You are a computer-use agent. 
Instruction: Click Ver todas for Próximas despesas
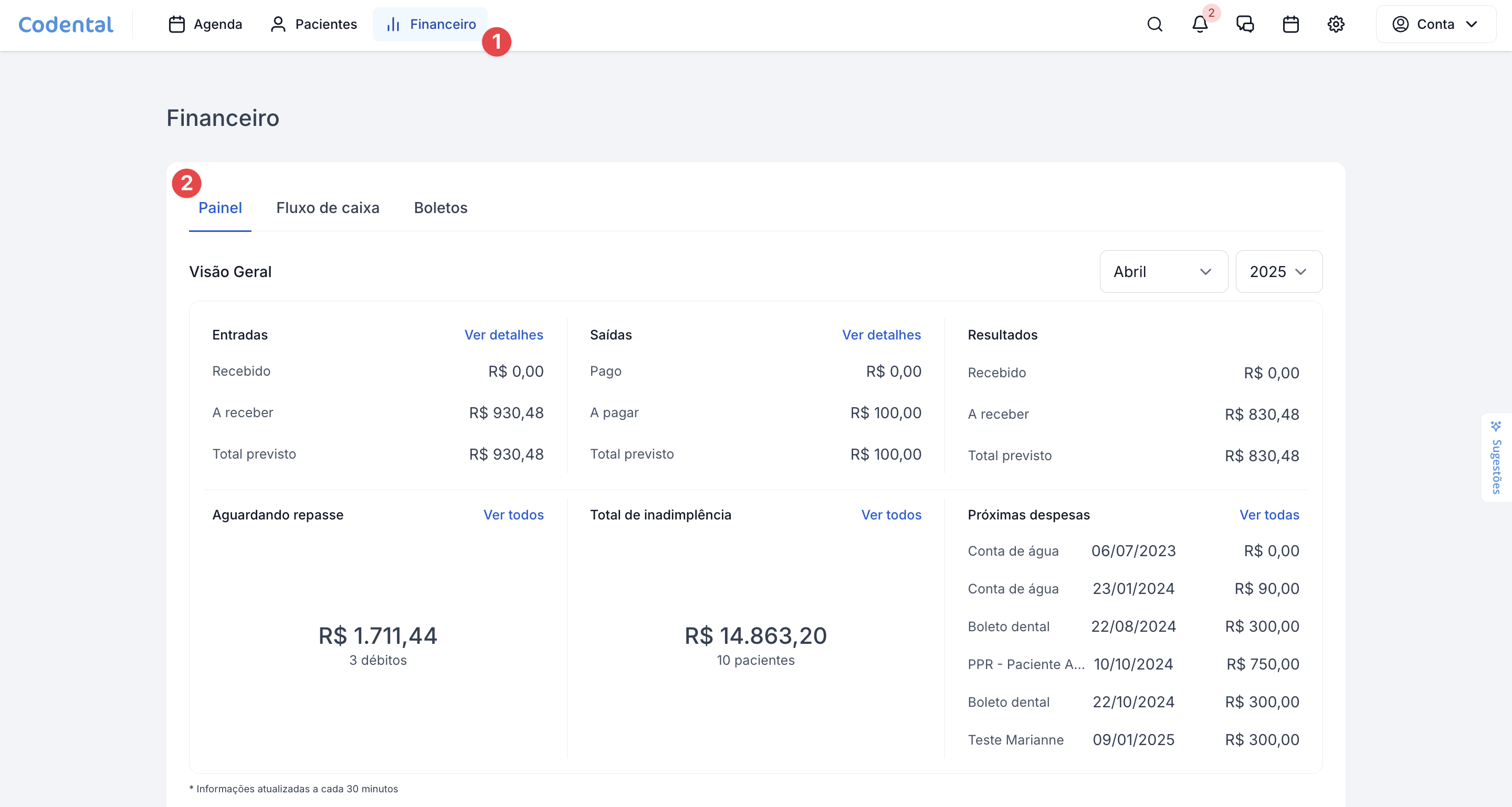click(x=1269, y=515)
